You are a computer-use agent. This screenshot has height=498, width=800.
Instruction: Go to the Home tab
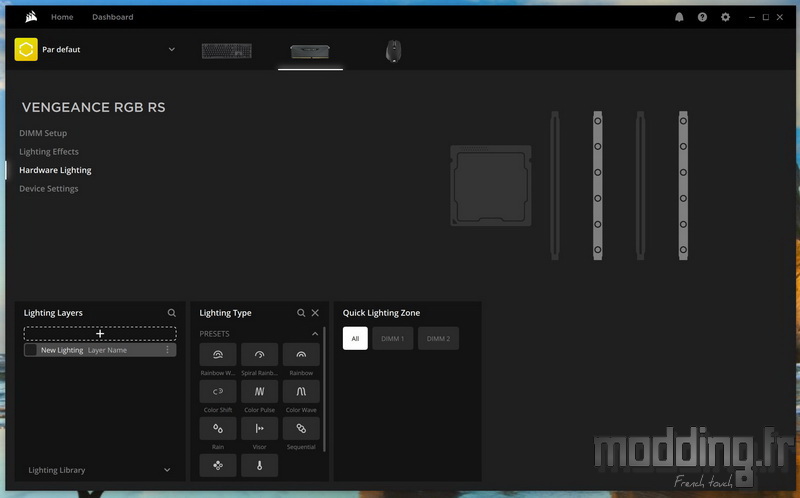[x=62, y=17]
